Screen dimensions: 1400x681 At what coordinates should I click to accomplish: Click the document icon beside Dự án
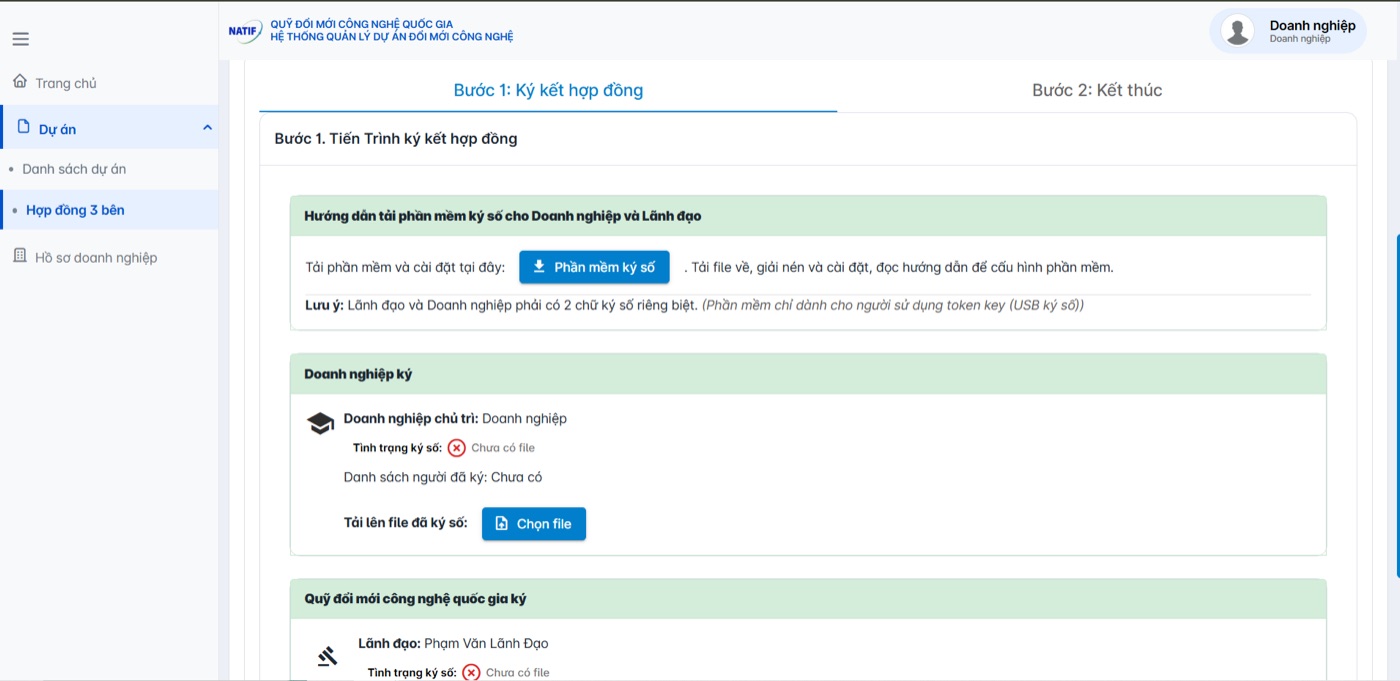pos(24,127)
